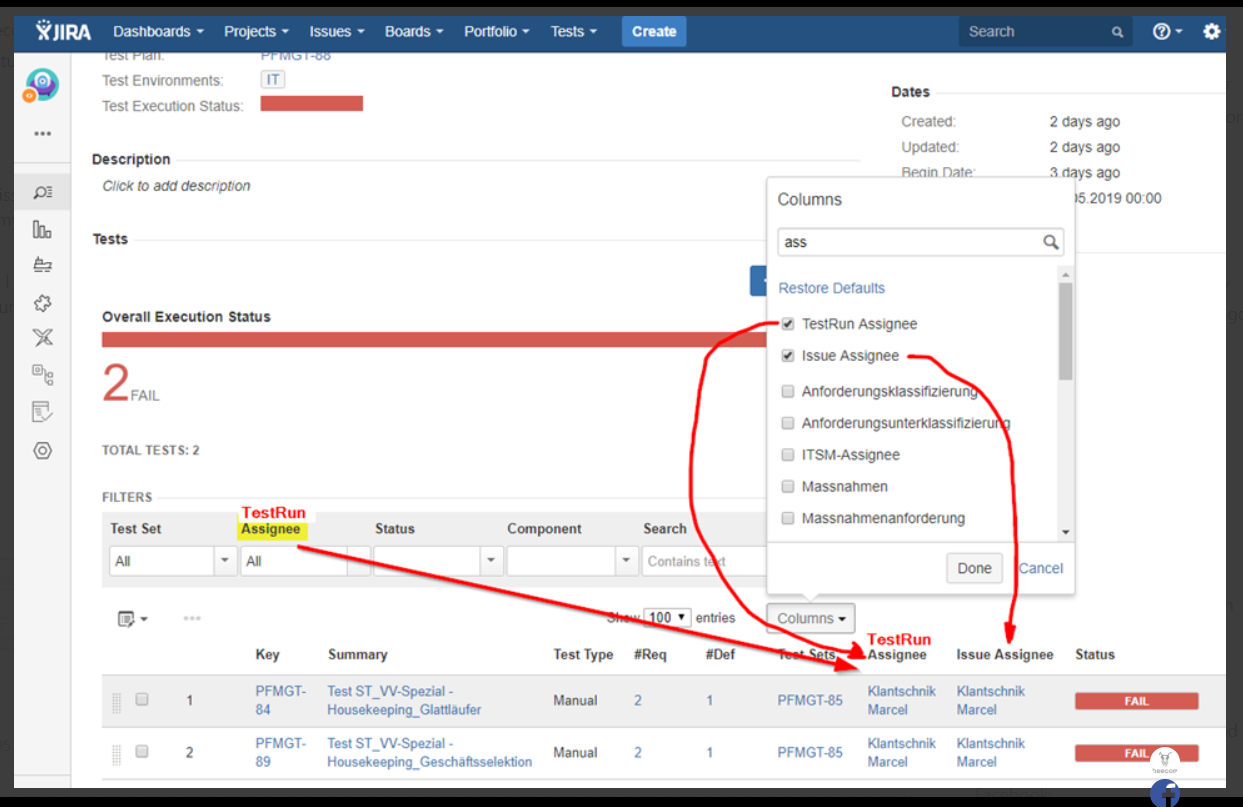Uncheck the TestRun Assignee column option
This screenshot has height=807, width=1243.
(x=788, y=323)
